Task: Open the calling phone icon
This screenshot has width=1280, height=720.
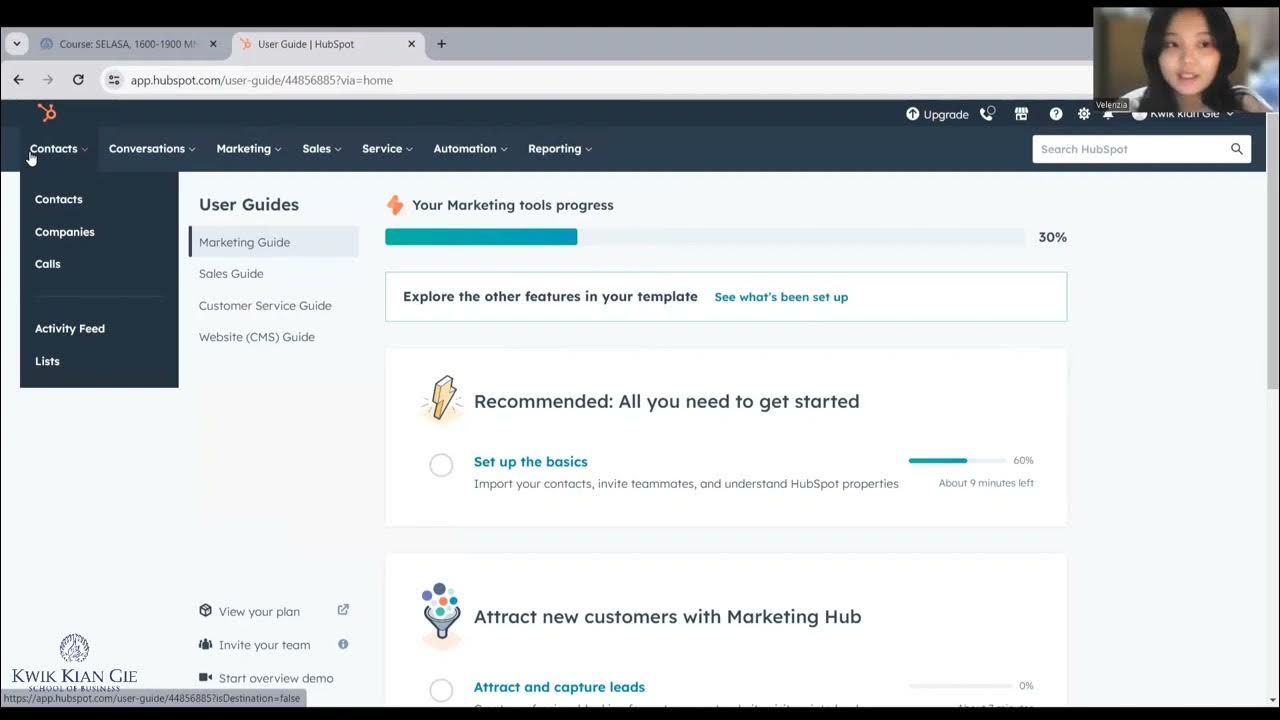Action: coord(987,114)
